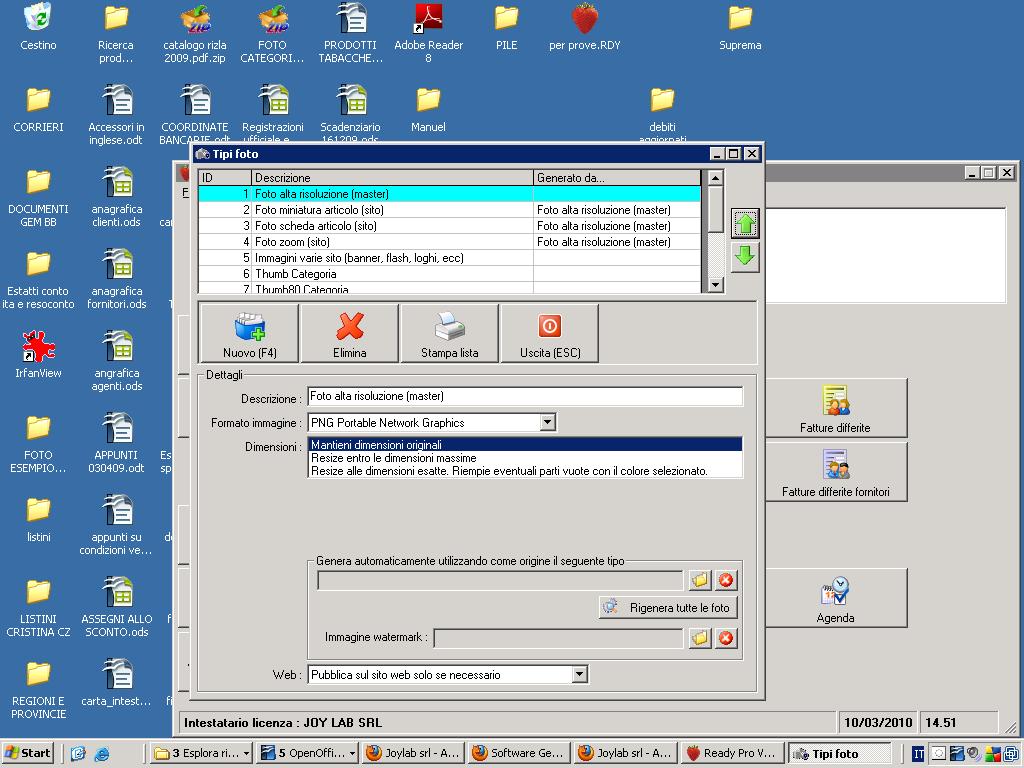Select 'Accessori in inglese.odt' desktop icon
The width and height of the screenshot is (1024, 768).
pos(116,115)
